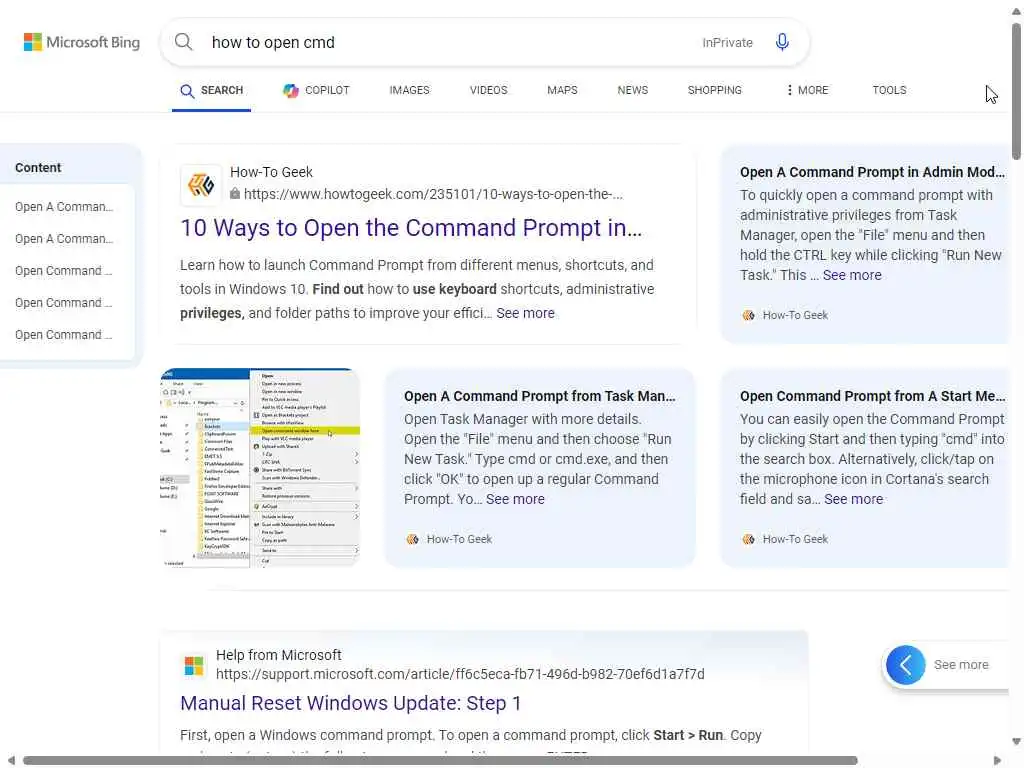
Task: Click How-To Geek source under Start Menu card
Action: pyautogui.click(x=785, y=539)
